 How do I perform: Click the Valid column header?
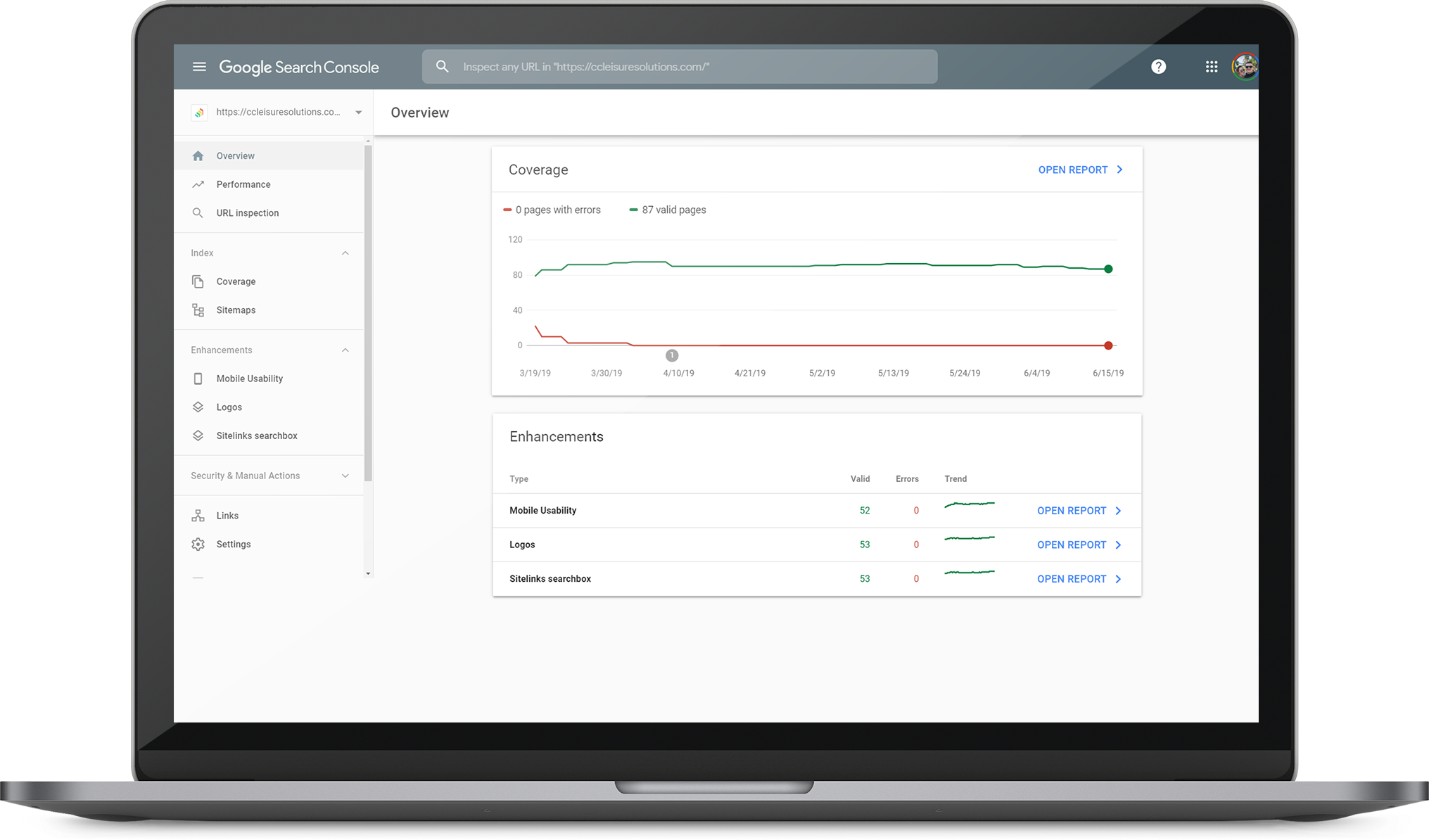pyautogui.click(x=860, y=479)
